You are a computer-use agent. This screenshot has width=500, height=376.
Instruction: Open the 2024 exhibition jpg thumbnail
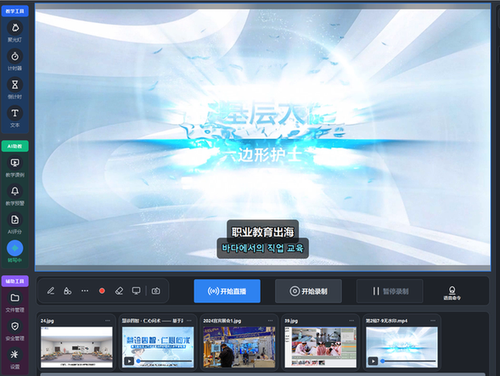point(239,347)
